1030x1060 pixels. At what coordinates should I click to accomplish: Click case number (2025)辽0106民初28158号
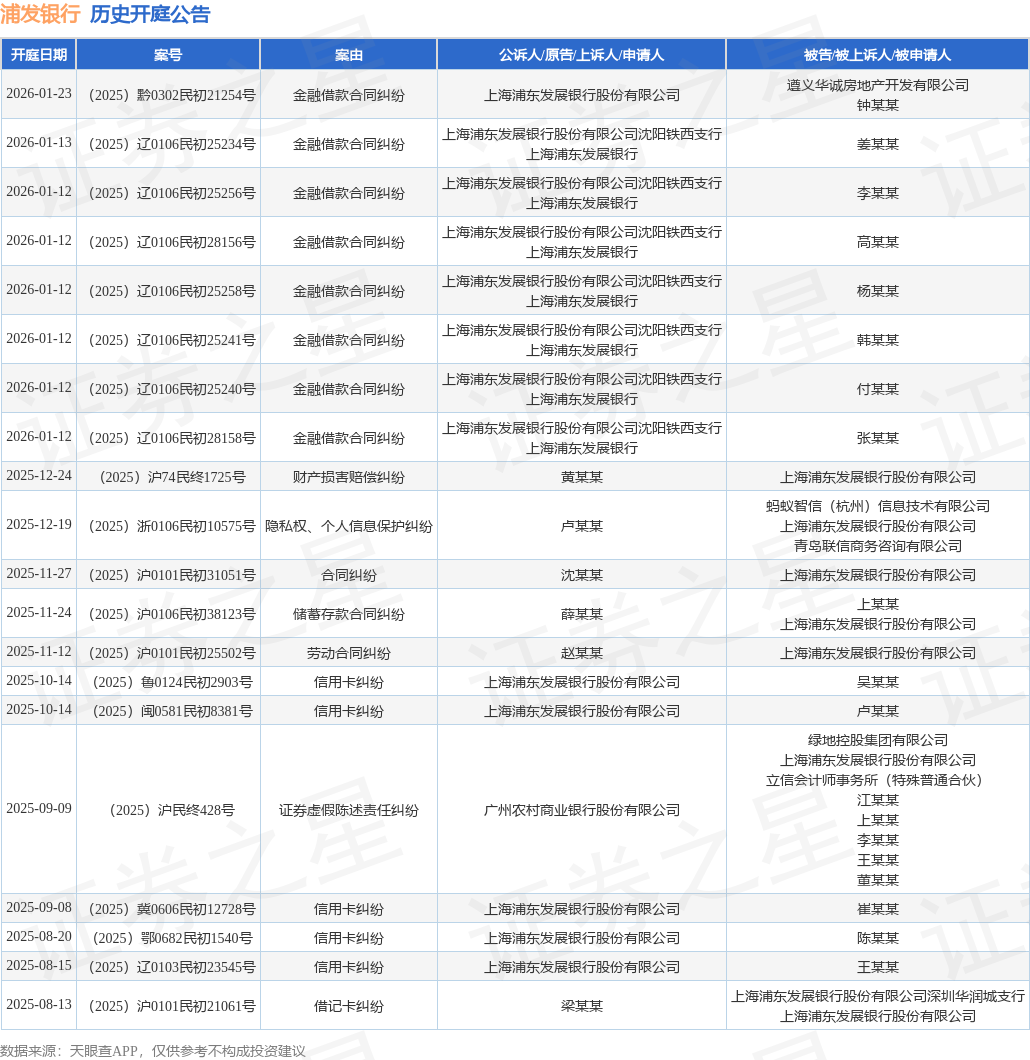(172, 438)
